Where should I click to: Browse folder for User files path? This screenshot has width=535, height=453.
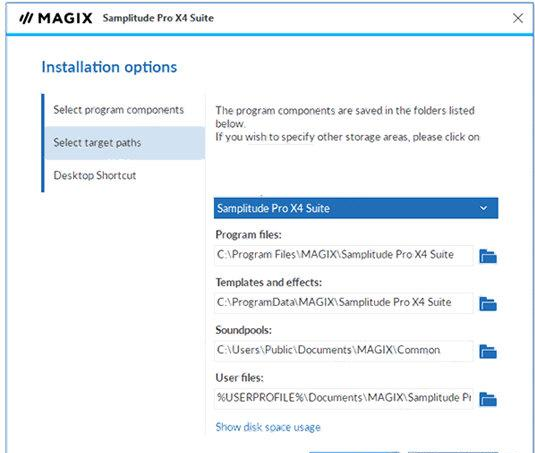click(488, 399)
